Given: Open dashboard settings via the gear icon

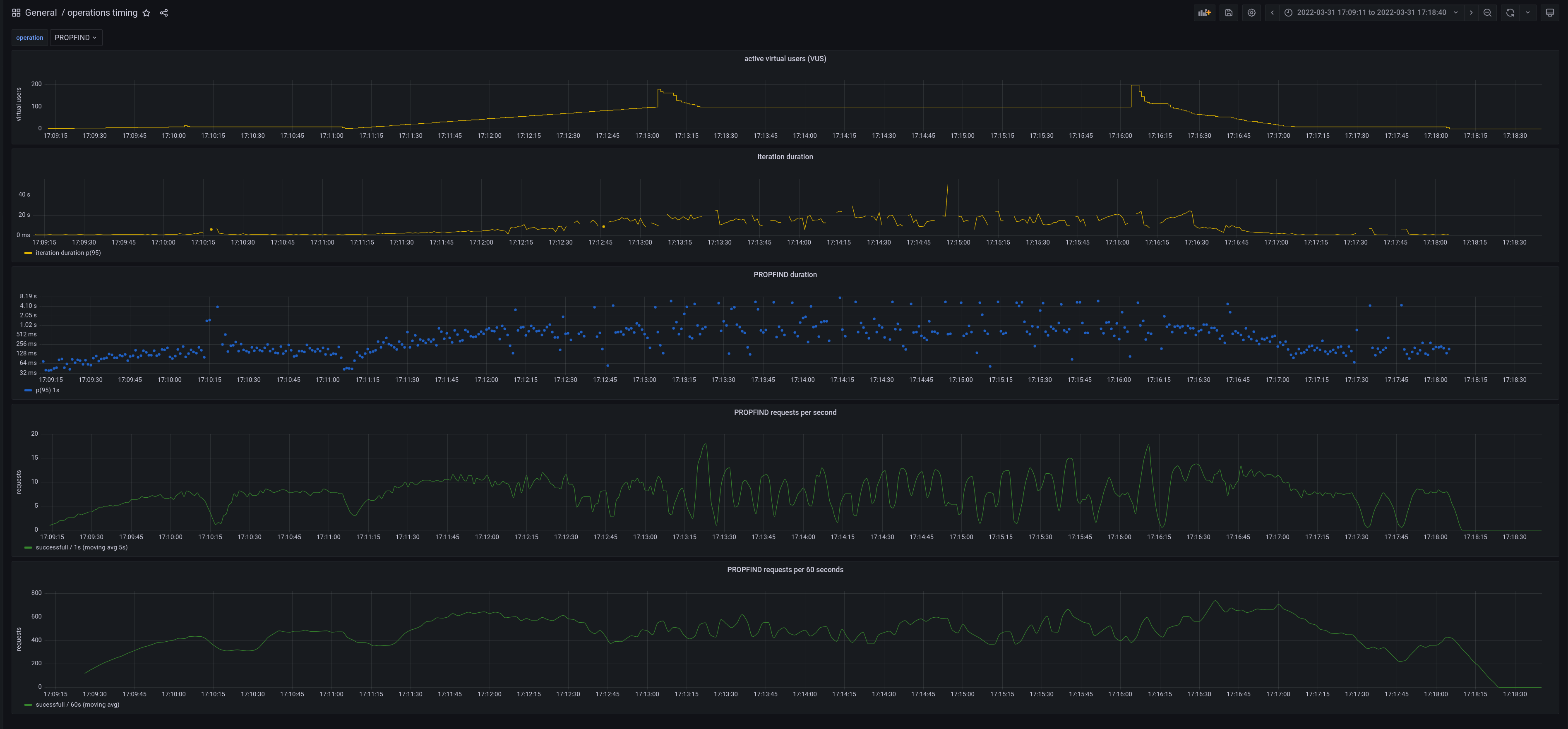Looking at the screenshot, I should 1251,13.
